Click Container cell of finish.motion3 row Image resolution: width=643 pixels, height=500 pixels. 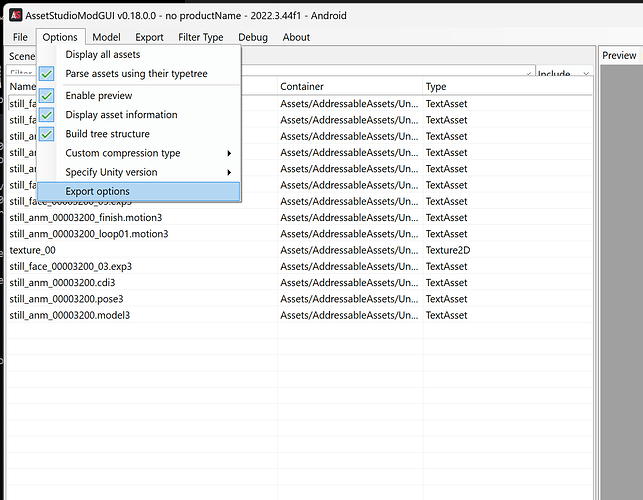(x=349, y=217)
